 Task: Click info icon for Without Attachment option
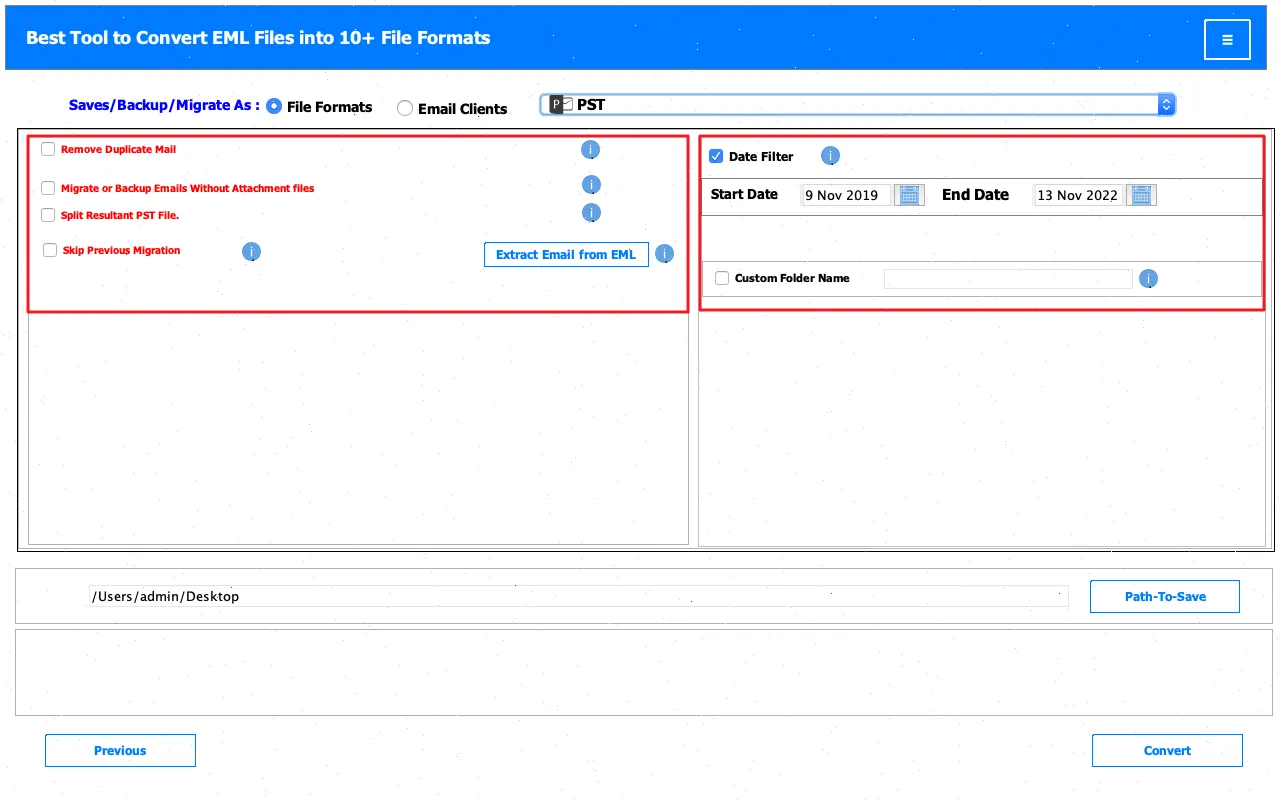click(x=591, y=185)
